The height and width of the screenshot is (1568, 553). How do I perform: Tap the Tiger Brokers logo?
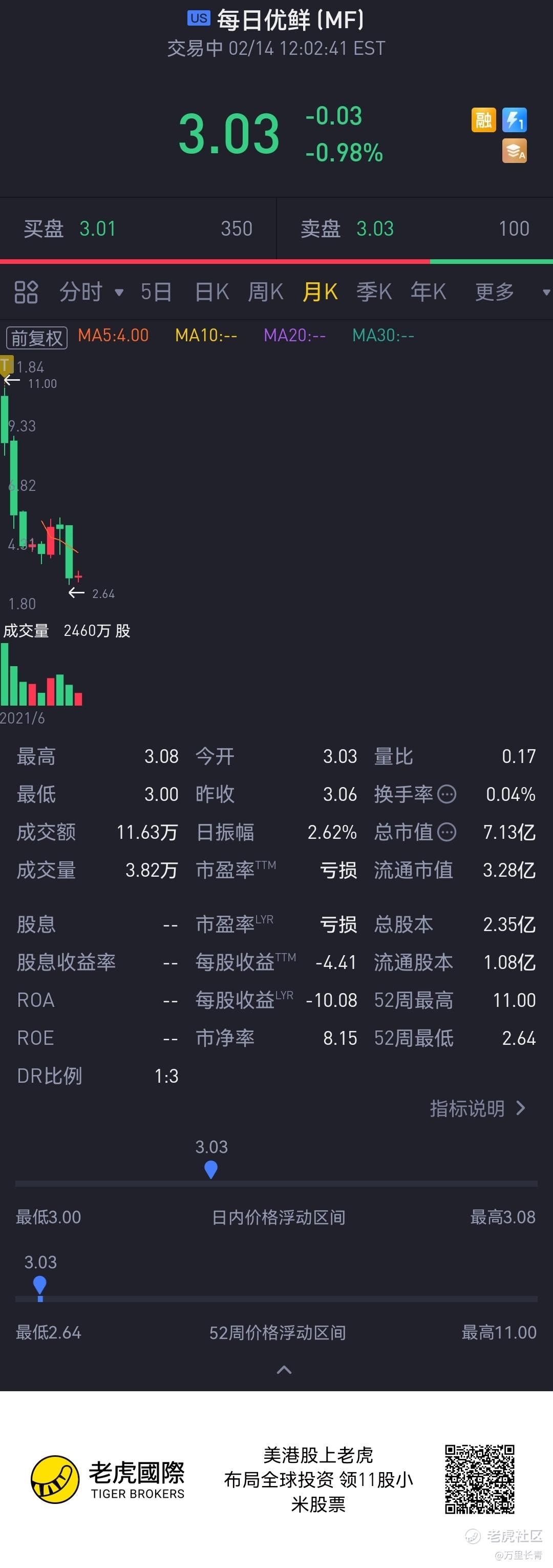click(x=108, y=1479)
